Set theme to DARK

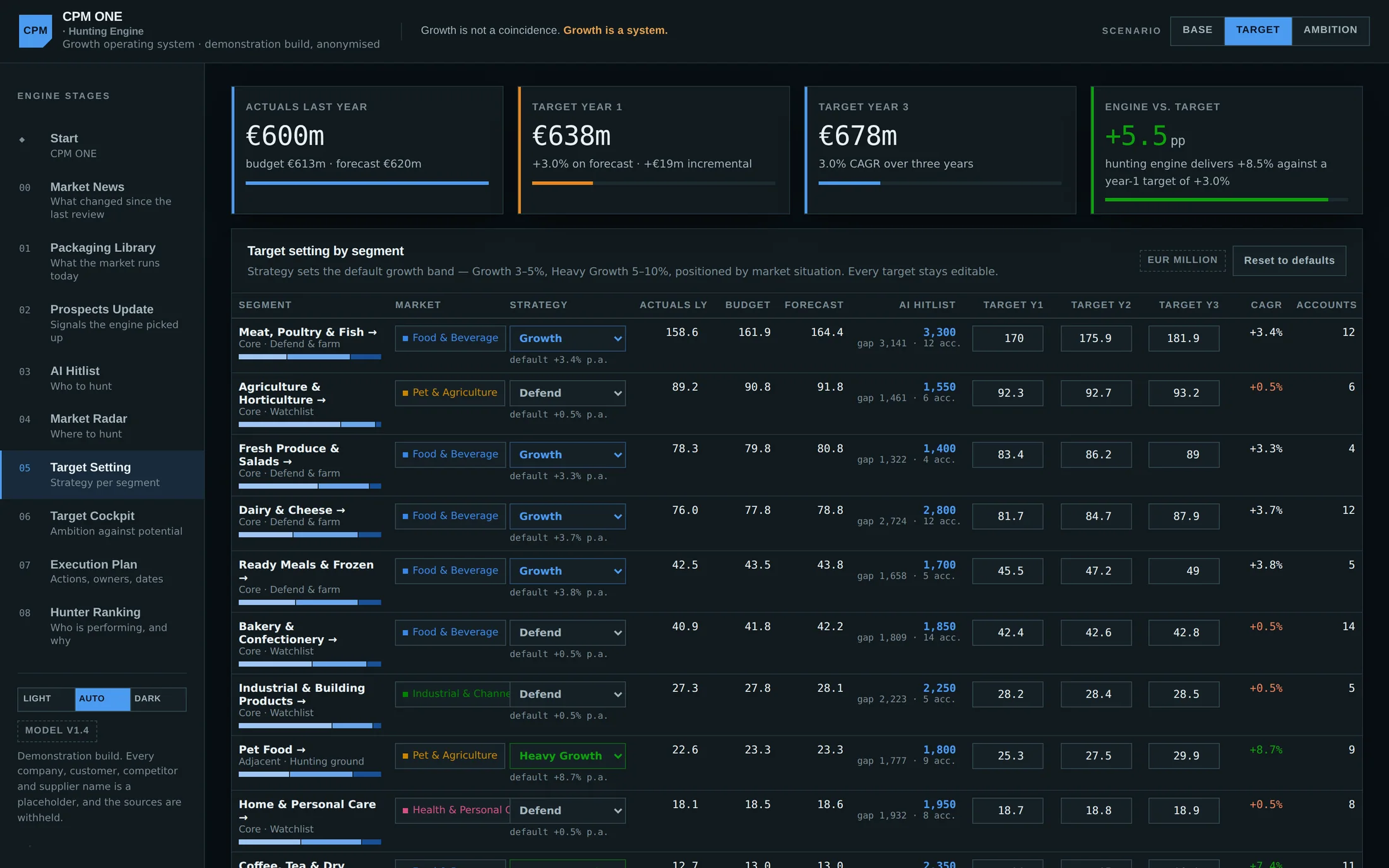coord(158,699)
